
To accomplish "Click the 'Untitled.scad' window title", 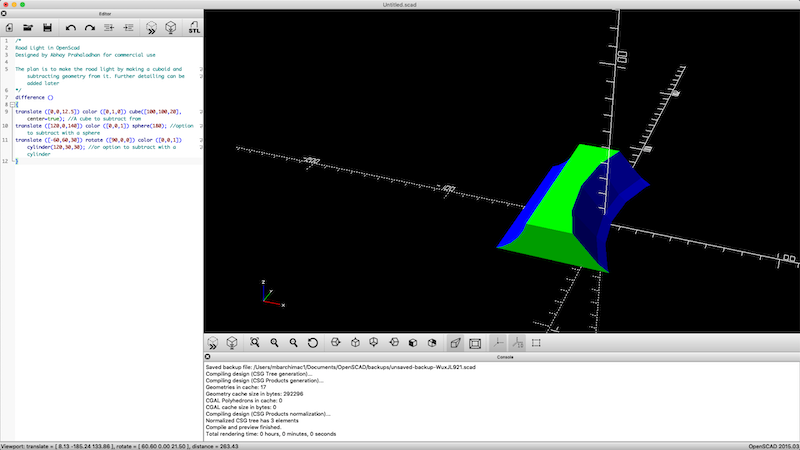I will tap(399, 5).
